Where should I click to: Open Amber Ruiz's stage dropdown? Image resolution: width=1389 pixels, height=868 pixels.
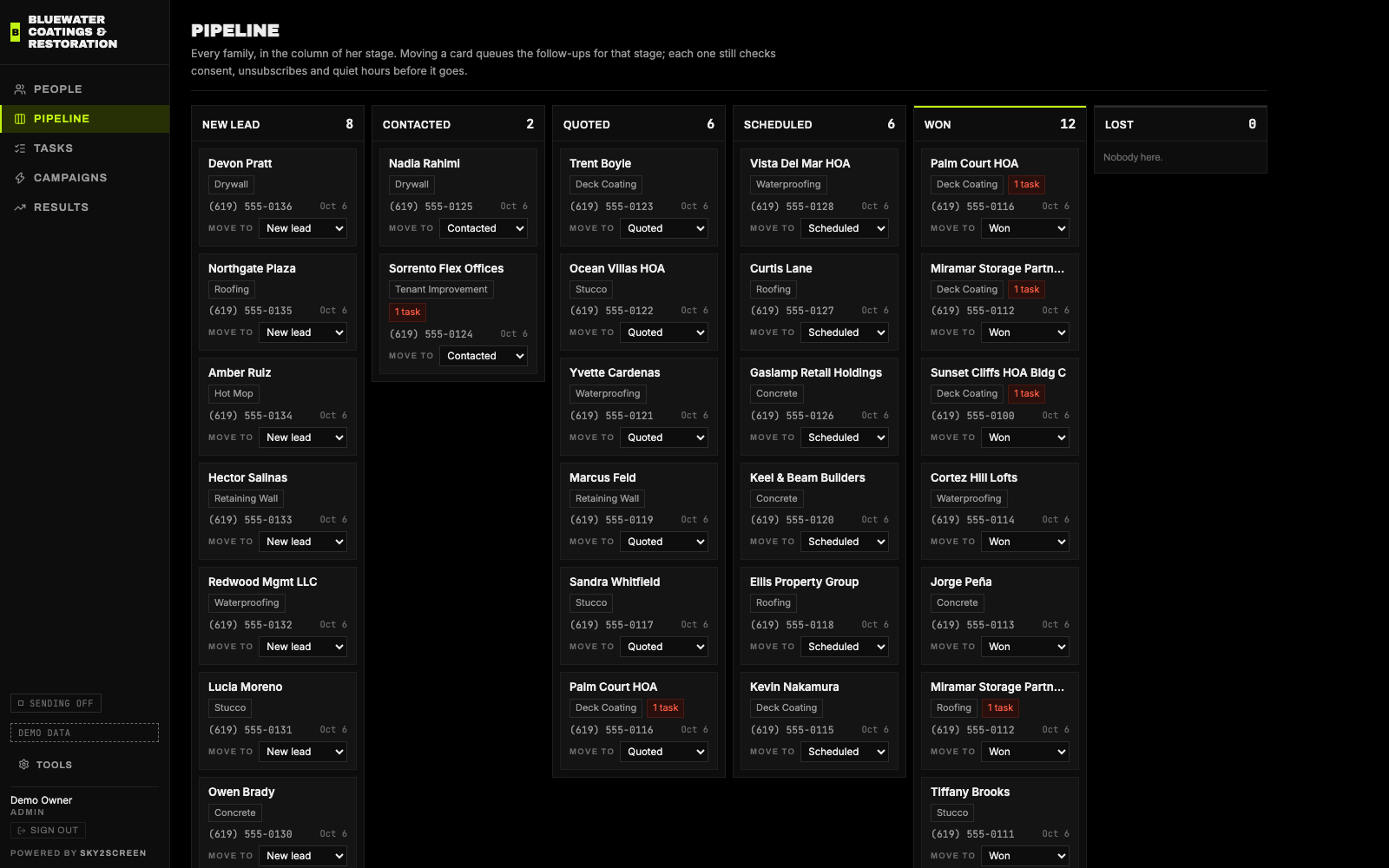[303, 437]
